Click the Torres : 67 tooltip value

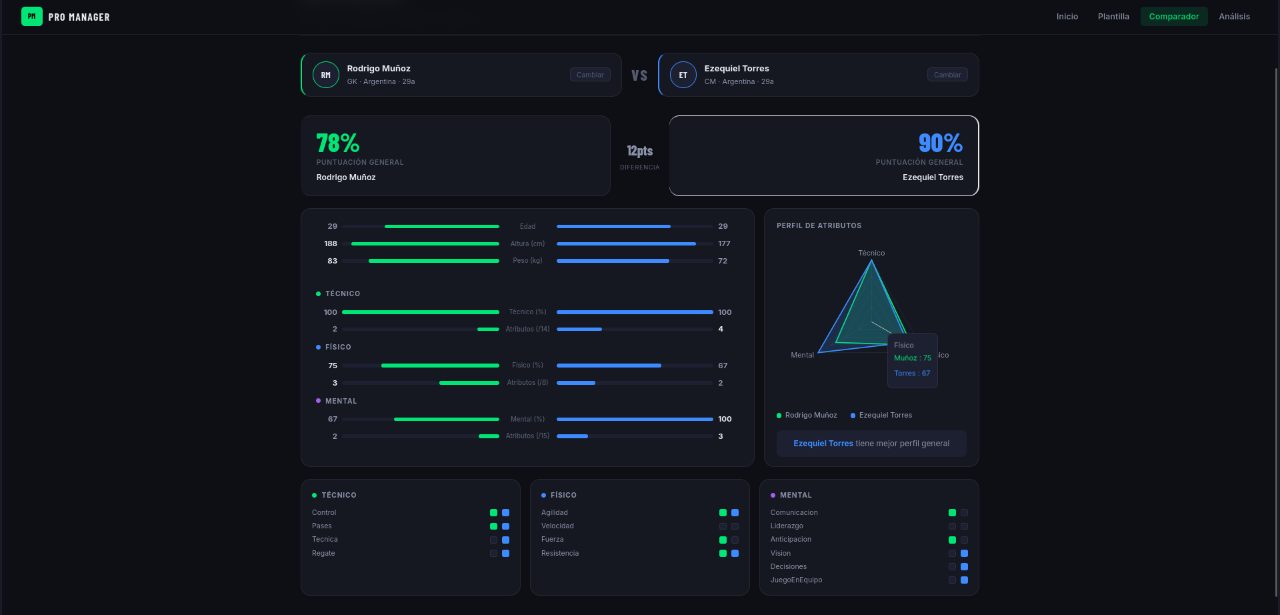click(912, 373)
